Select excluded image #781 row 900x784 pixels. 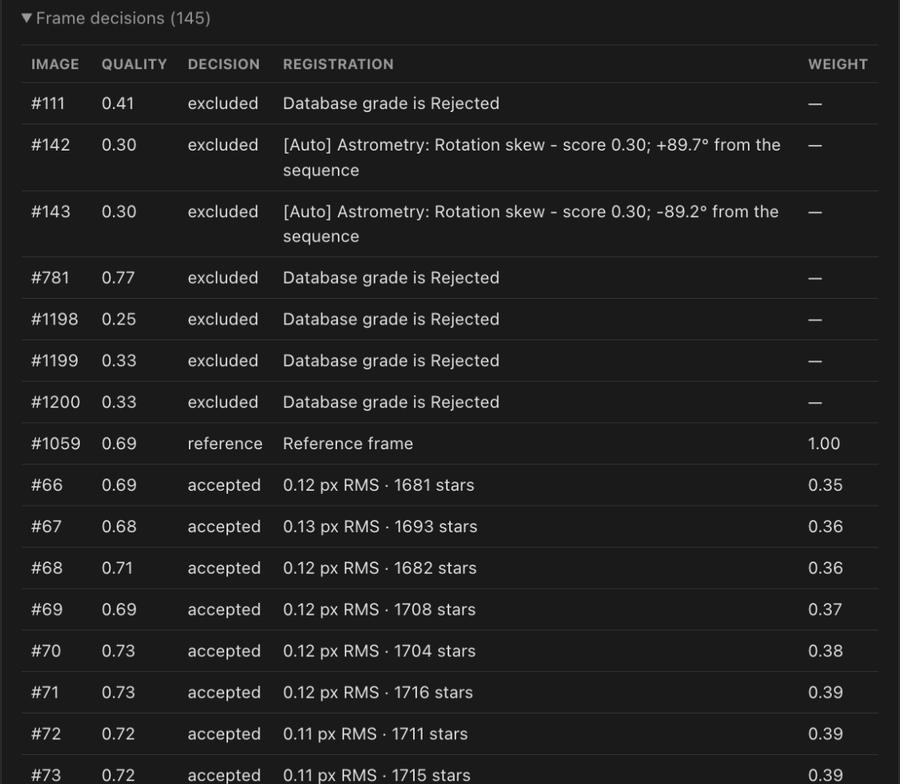coord(449,278)
